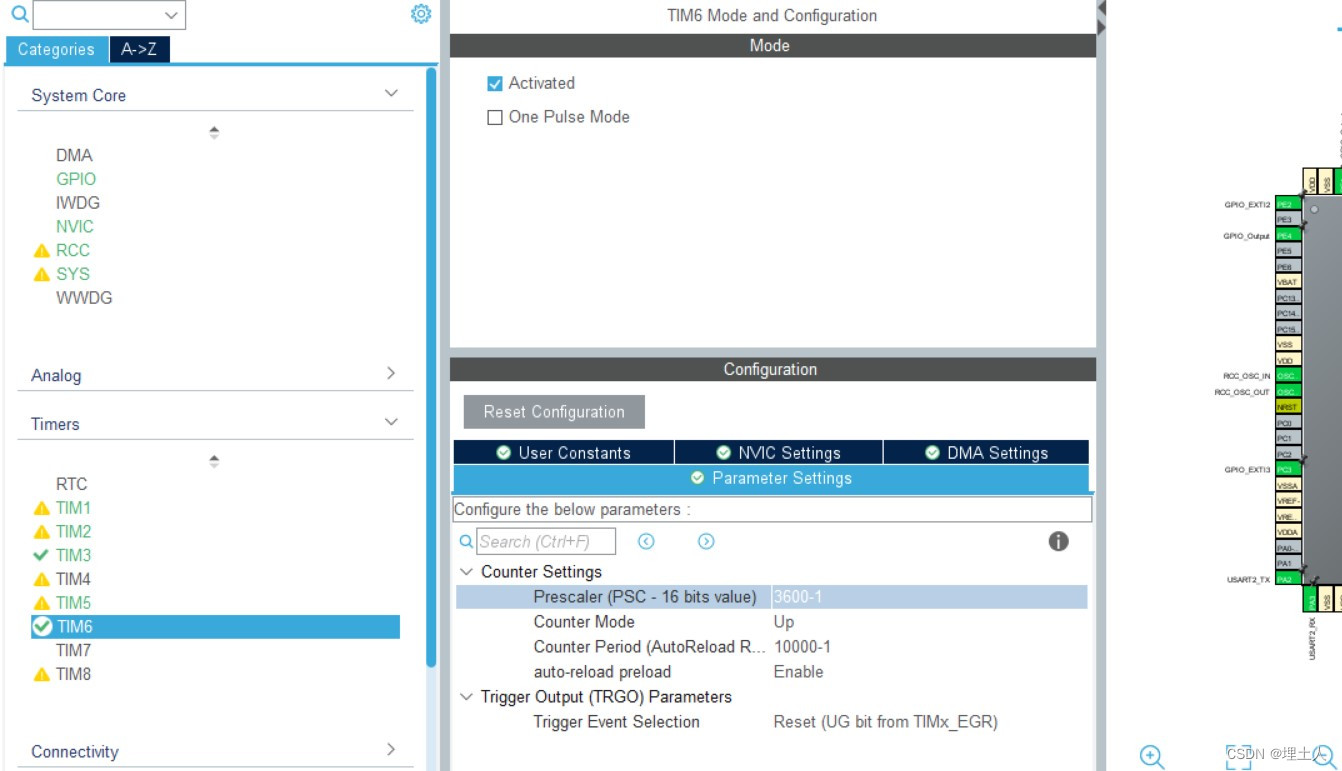Open the NVIC Settings tab
Image resolution: width=1342 pixels, height=771 pixels.
[779, 453]
